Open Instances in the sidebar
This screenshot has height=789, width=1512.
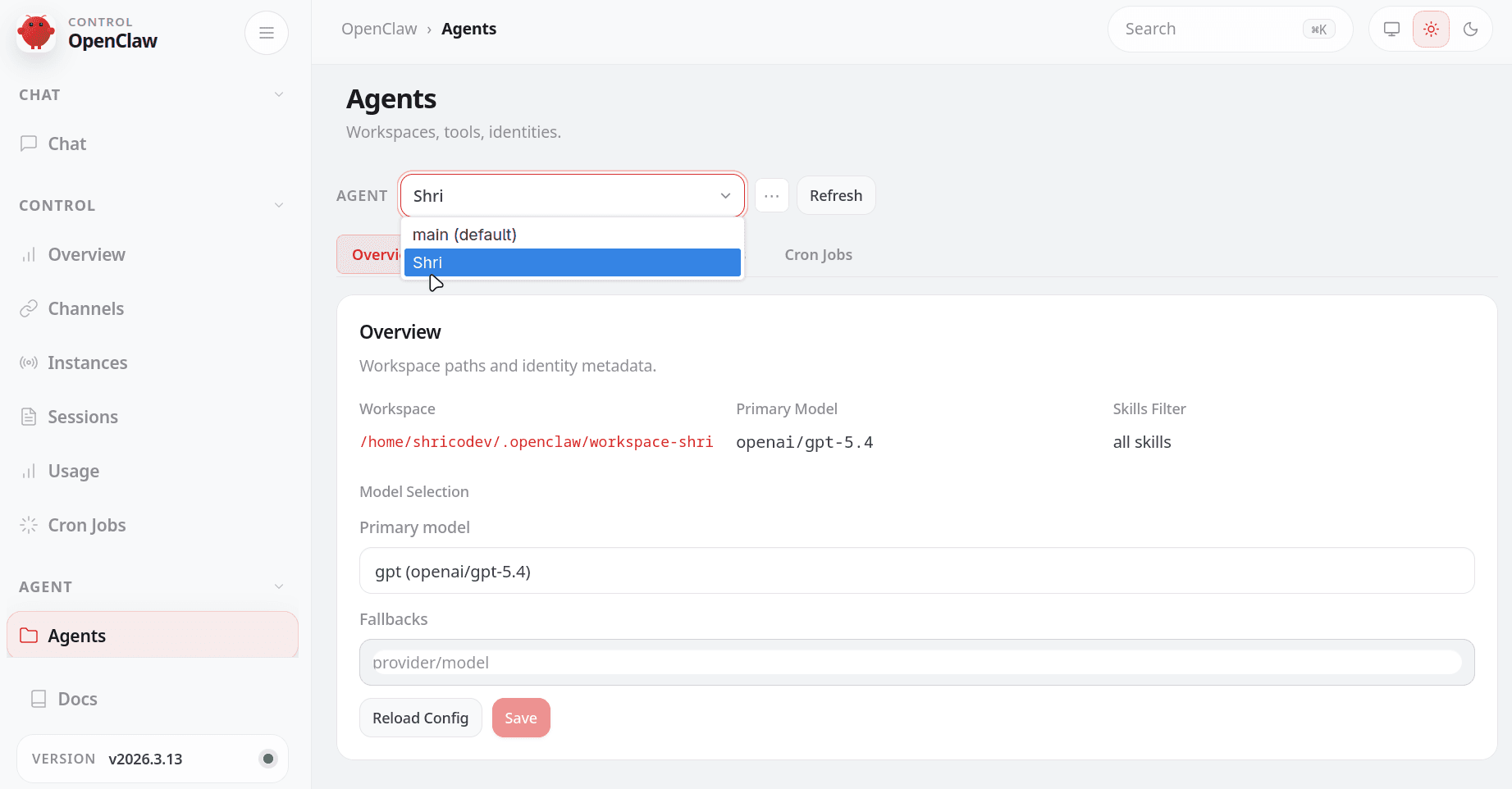point(153,363)
